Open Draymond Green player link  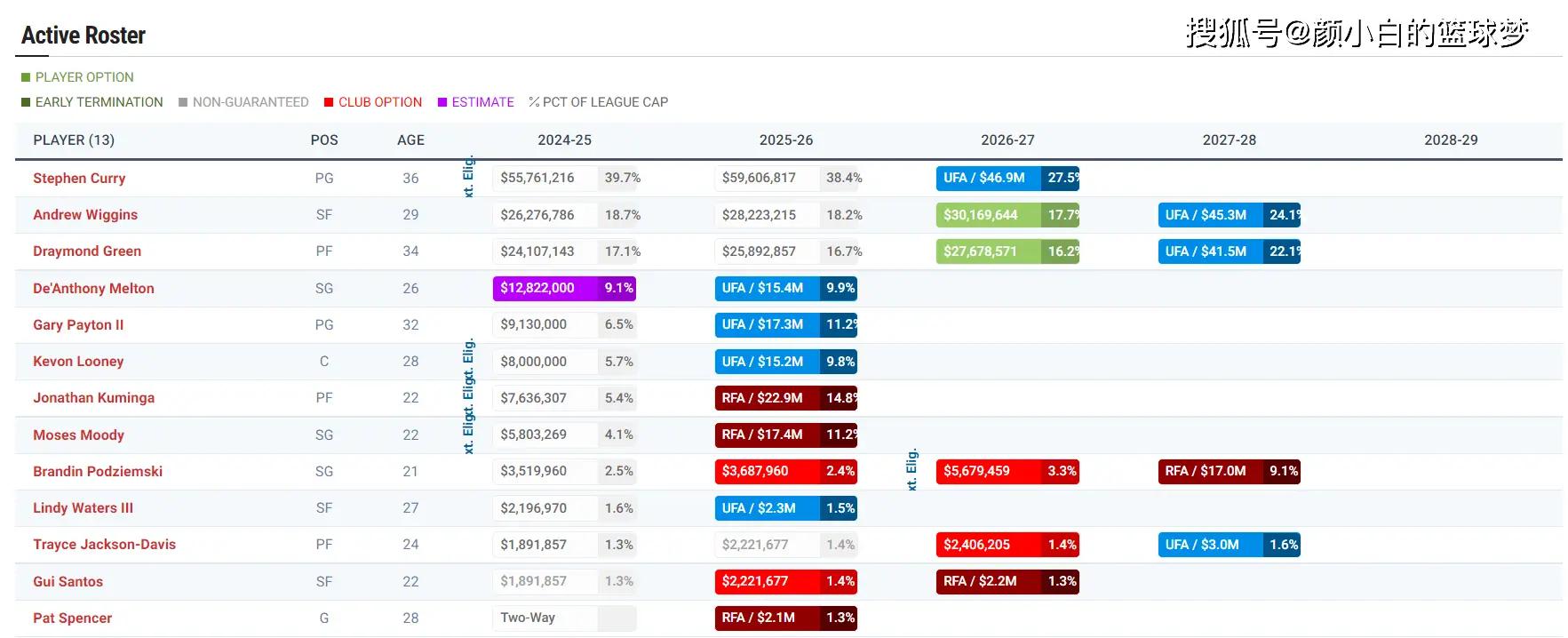(87, 251)
